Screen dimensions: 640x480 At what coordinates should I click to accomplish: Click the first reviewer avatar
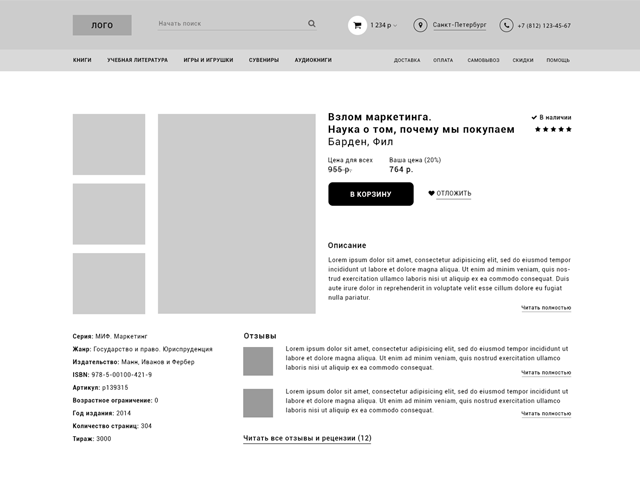tap(258, 361)
